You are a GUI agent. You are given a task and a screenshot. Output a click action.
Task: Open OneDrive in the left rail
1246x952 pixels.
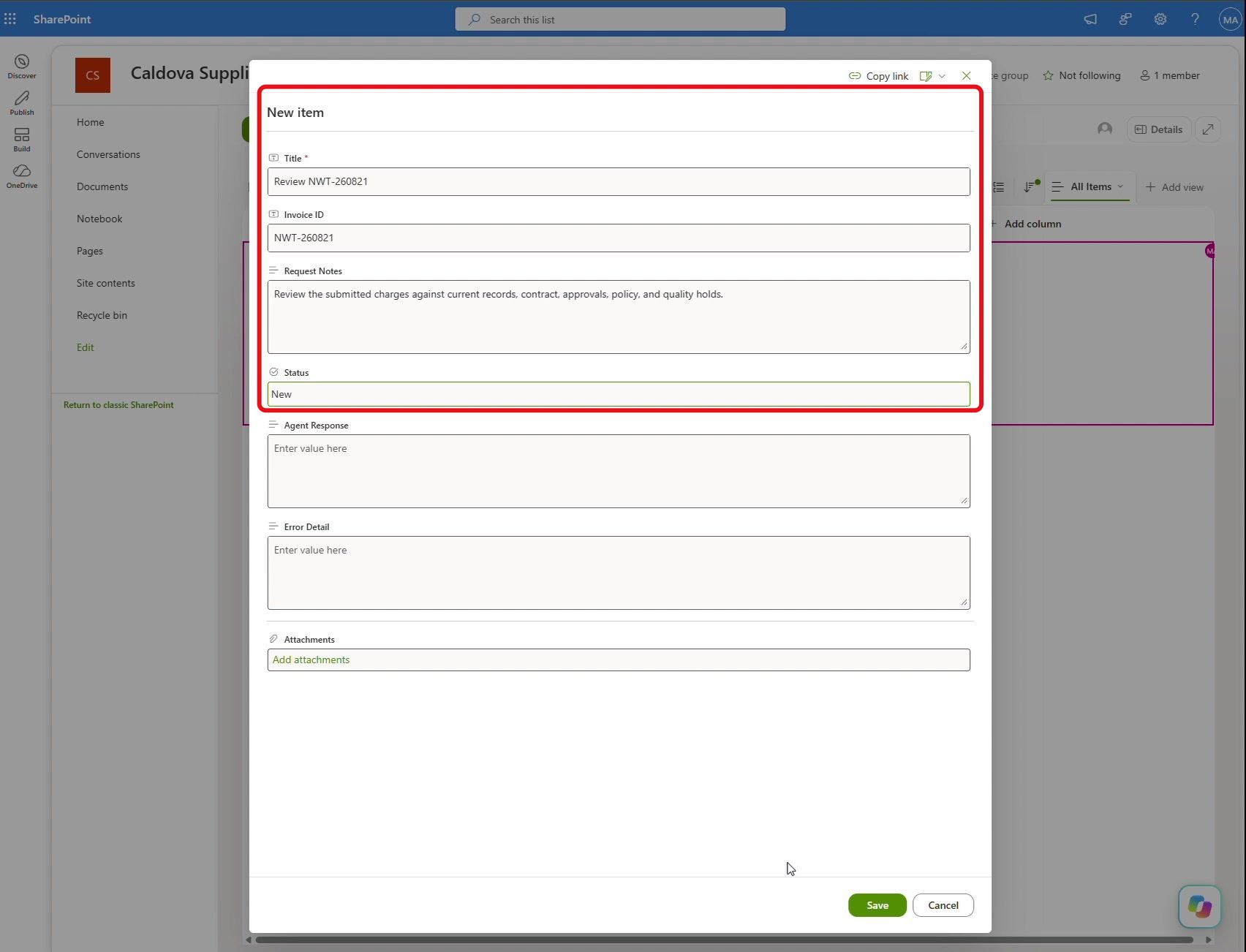[22, 176]
